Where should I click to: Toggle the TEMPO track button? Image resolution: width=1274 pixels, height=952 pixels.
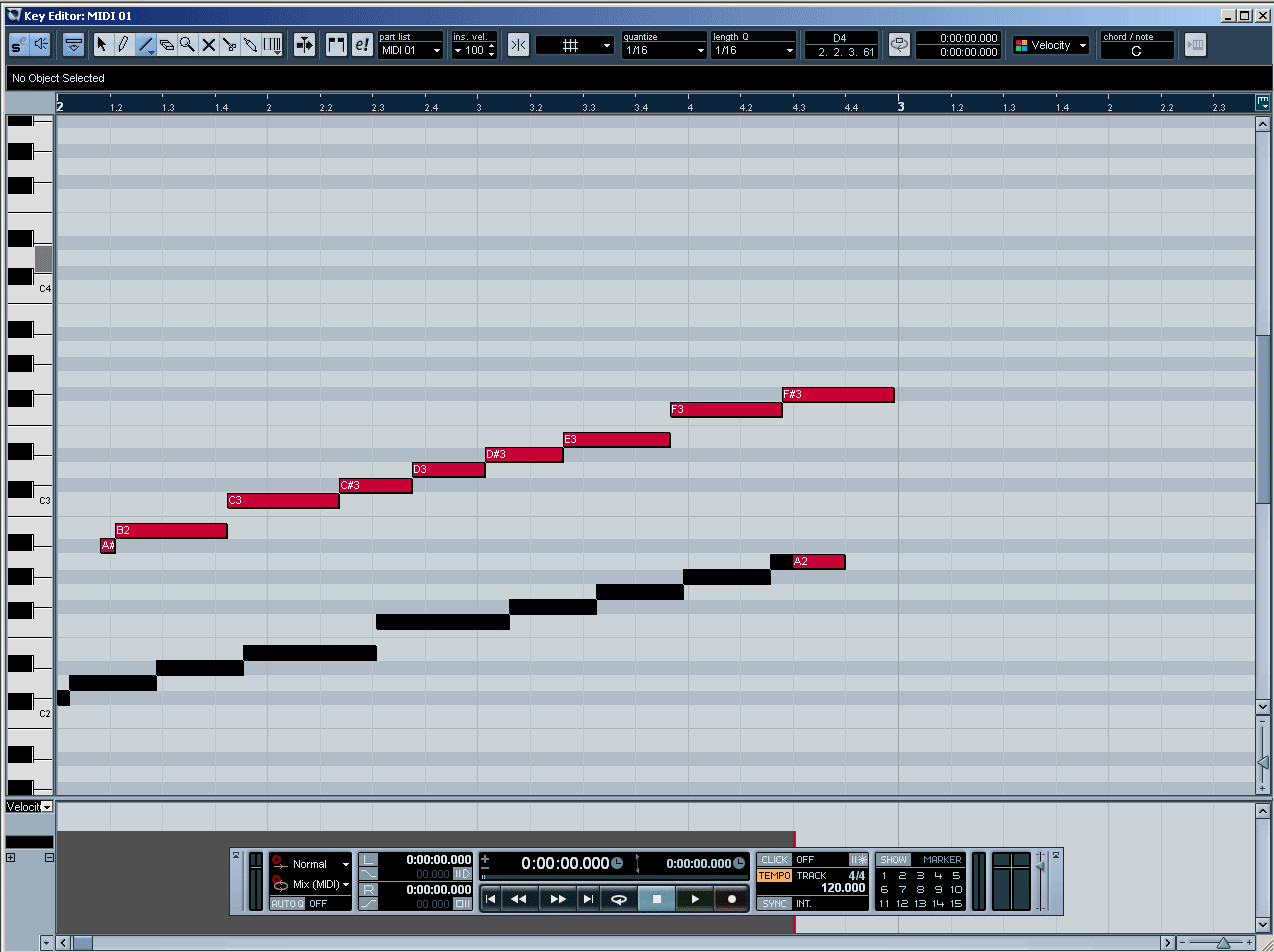point(774,876)
